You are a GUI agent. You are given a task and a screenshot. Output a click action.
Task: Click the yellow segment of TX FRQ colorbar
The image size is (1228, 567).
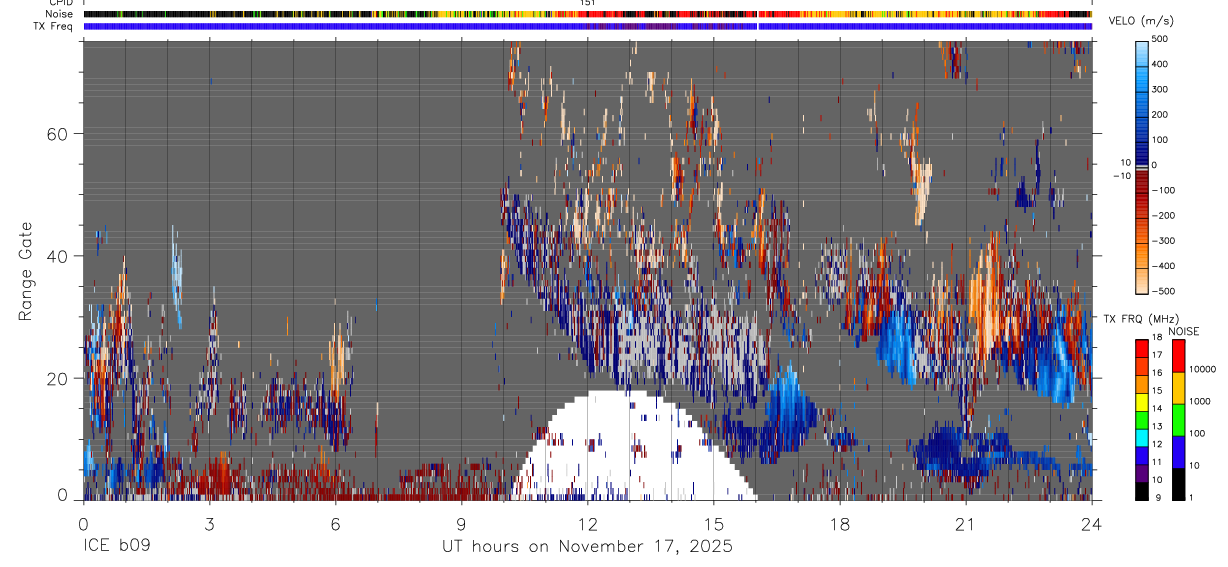[1142, 402]
